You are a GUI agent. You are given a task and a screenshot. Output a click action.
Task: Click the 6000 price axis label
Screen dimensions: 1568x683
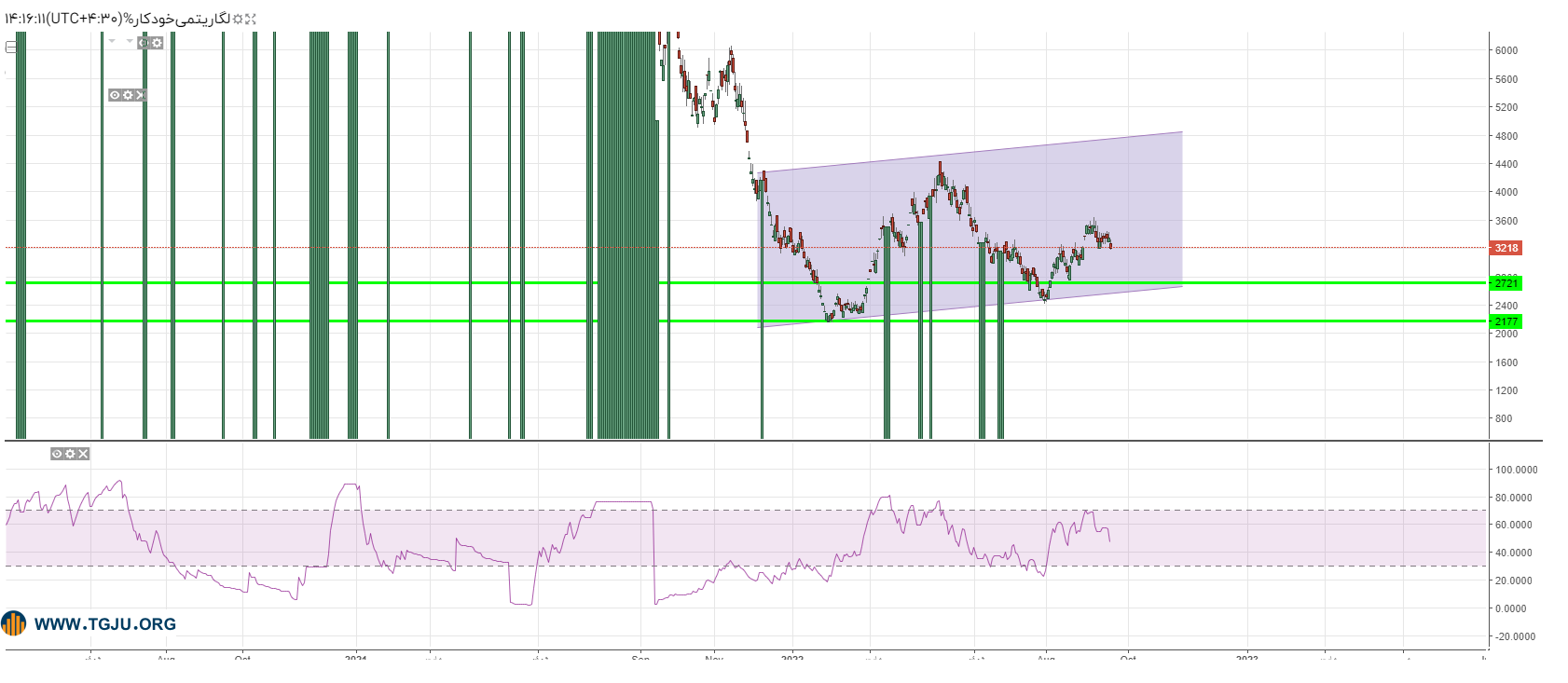pos(1506,50)
